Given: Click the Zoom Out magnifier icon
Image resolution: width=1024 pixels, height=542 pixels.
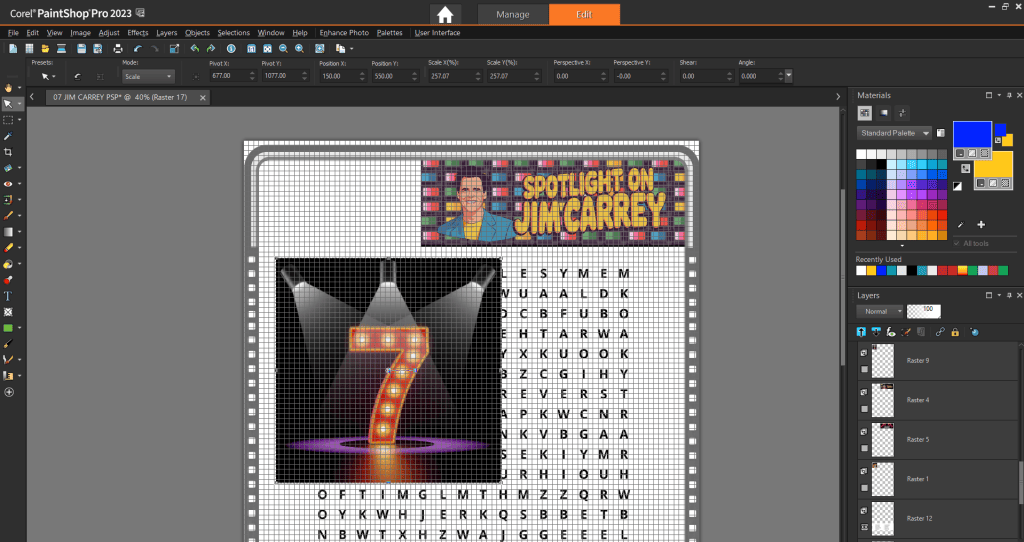Looking at the screenshot, I should [x=283, y=48].
